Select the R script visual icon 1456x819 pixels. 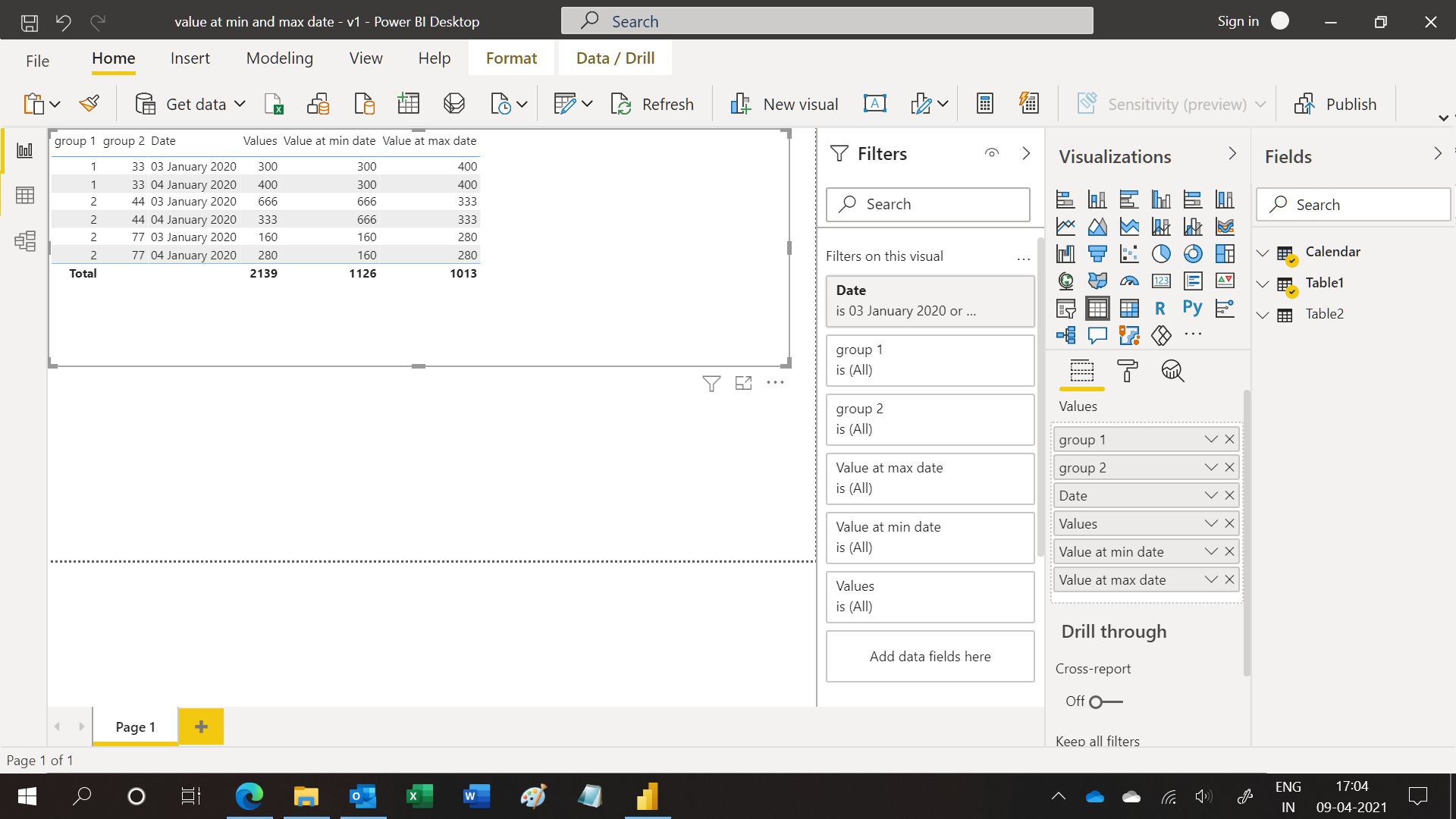tap(1160, 309)
